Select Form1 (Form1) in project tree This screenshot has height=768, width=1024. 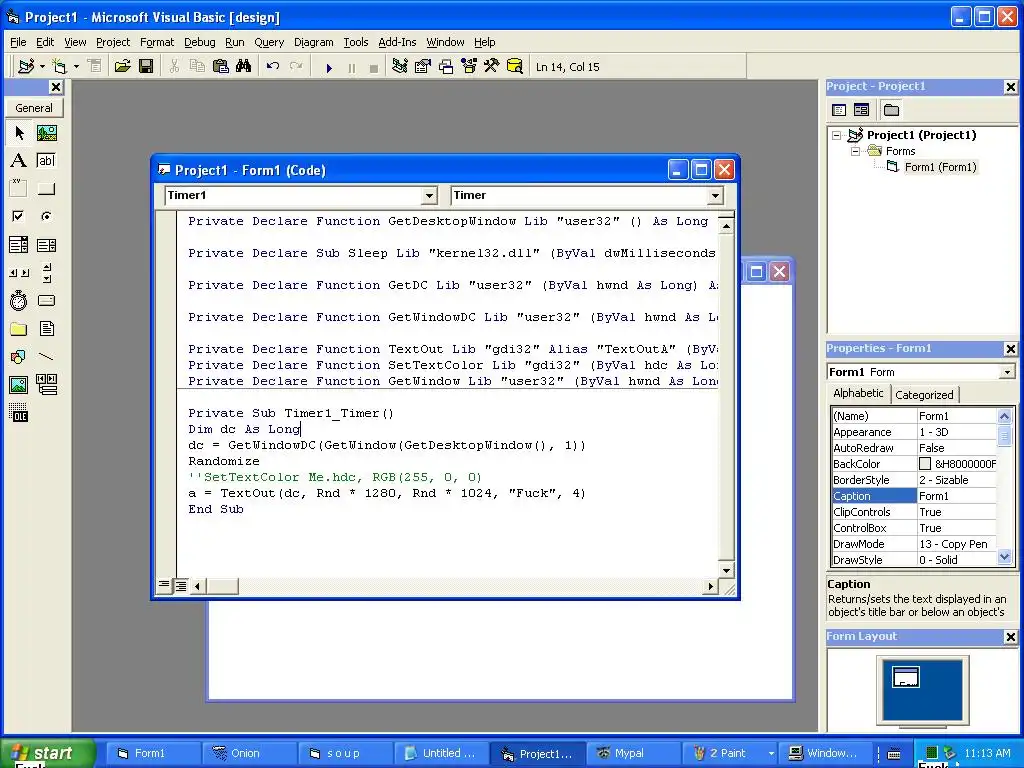pyautogui.click(x=940, y=167)
